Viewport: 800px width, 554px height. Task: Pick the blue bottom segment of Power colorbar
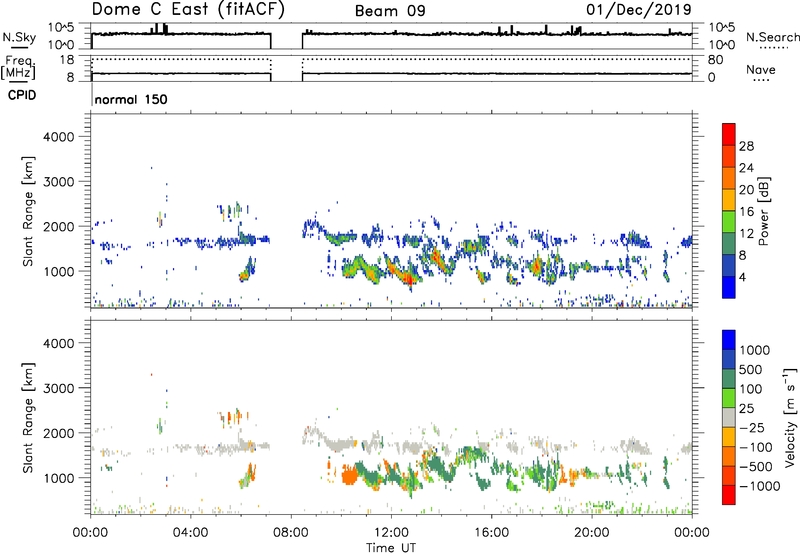729,287
